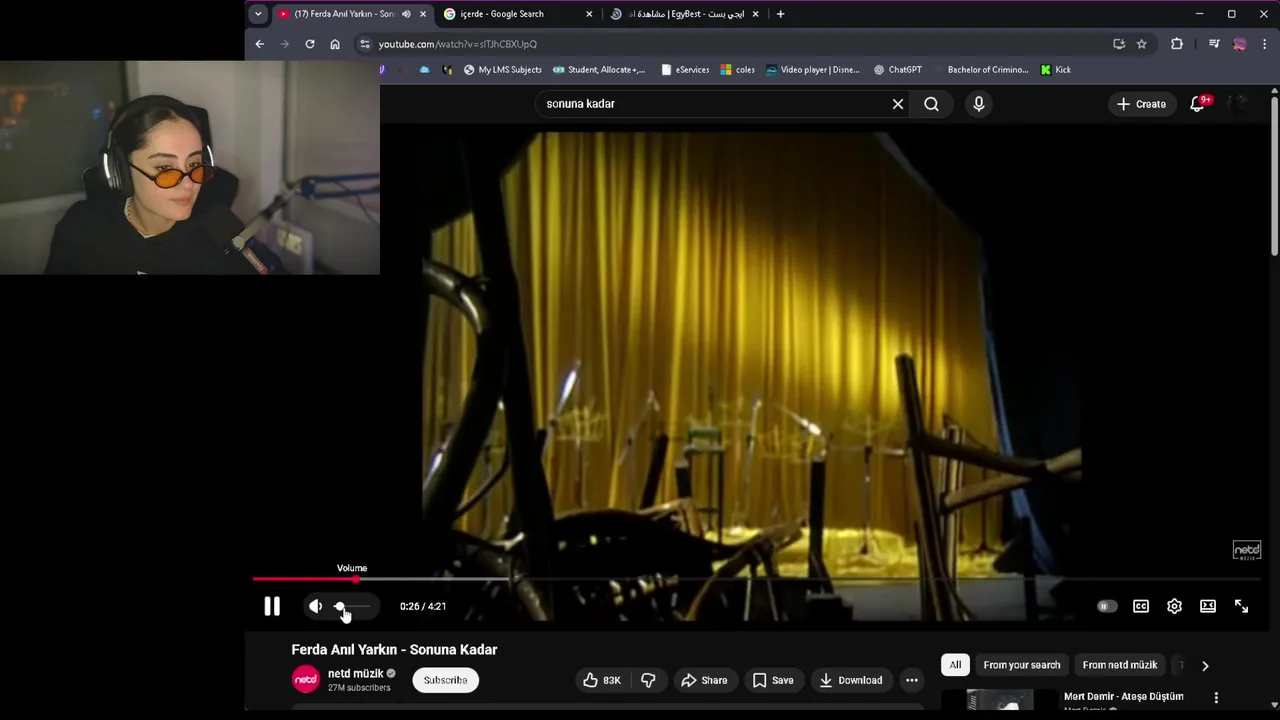Open the Extensions puzzle menu
Screen dimensions: 1280x720
(1177, 44)
